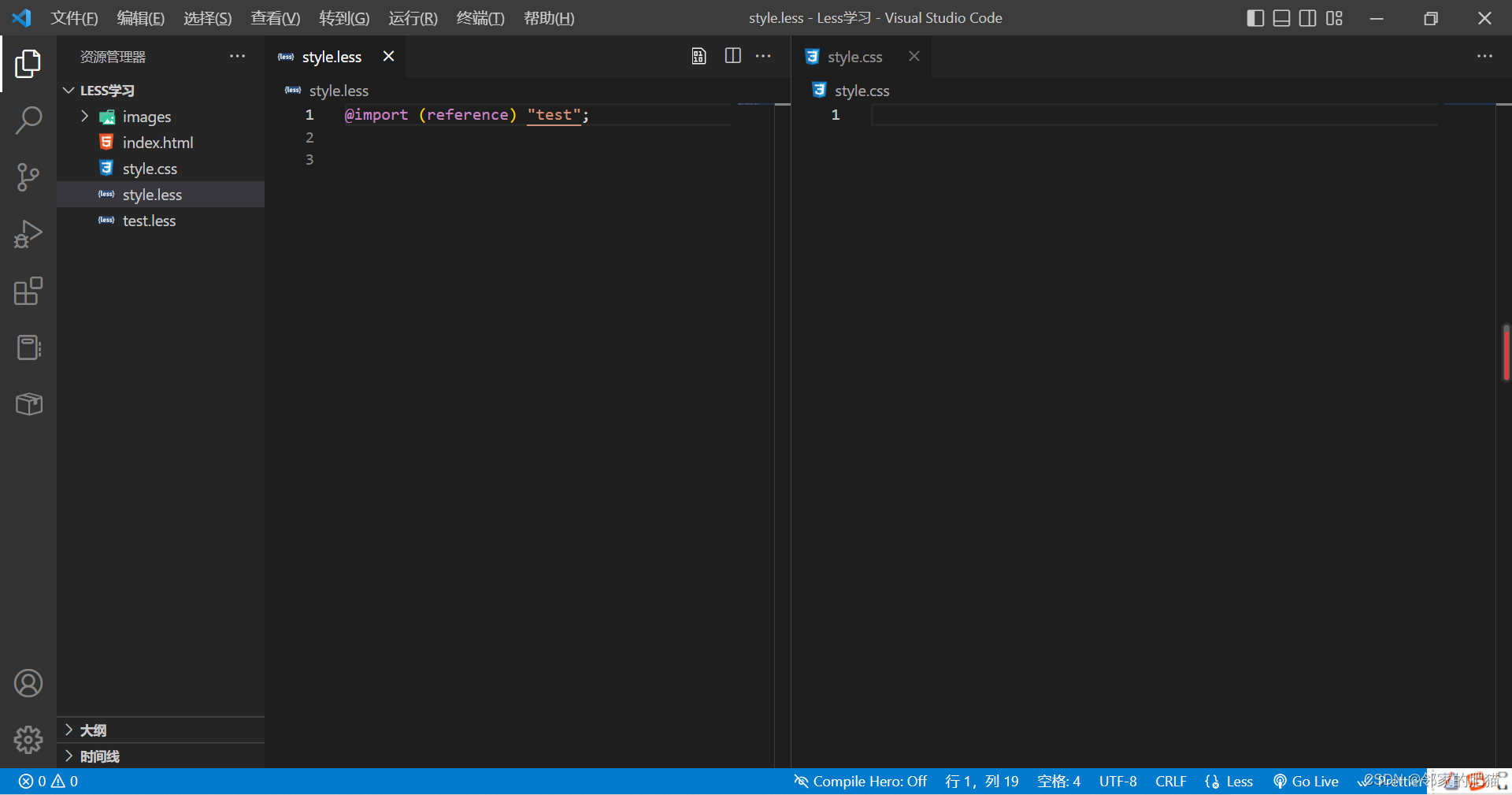The width and height of the screenshot is (1512, 795).
Task: Click the (reference) option in import
Action: pyautogui.click(x=468, y=115)
